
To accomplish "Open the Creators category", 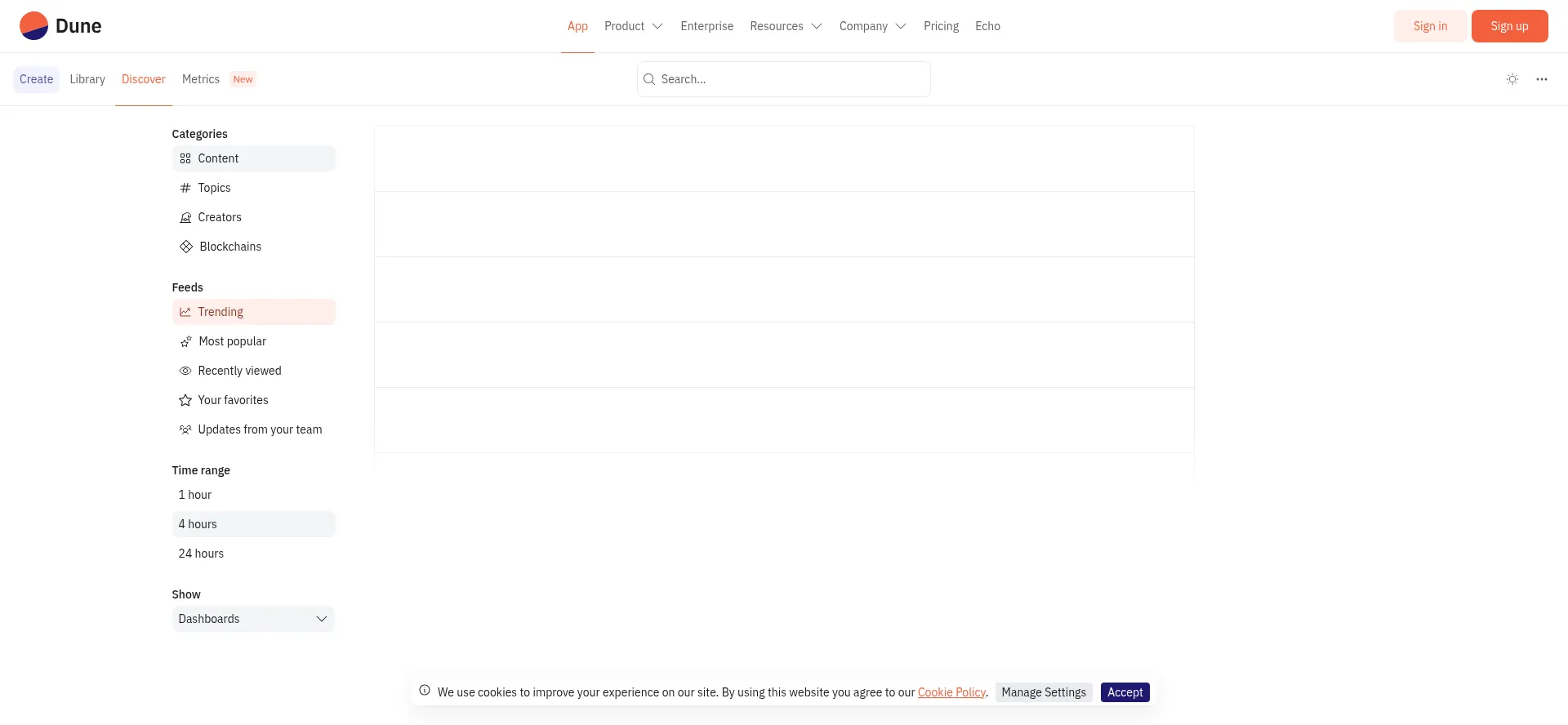I will point(219,217).
